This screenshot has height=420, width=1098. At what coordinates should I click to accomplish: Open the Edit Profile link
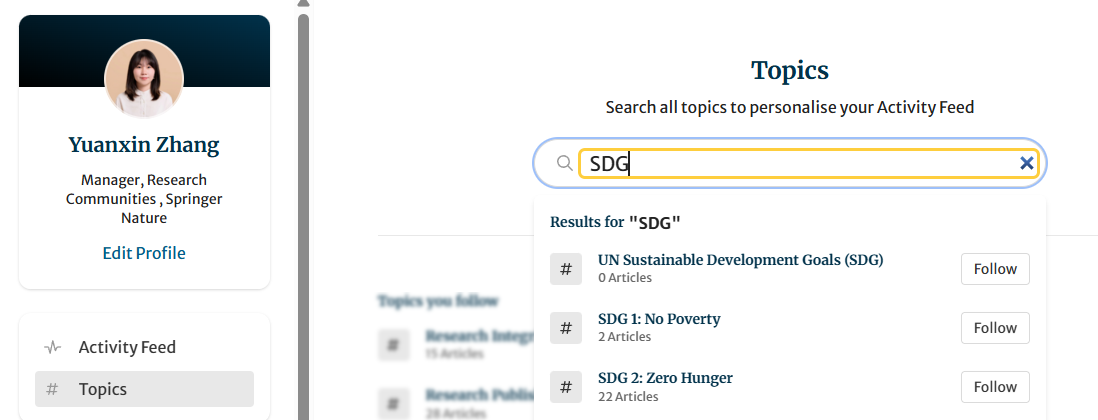(144, 253)
